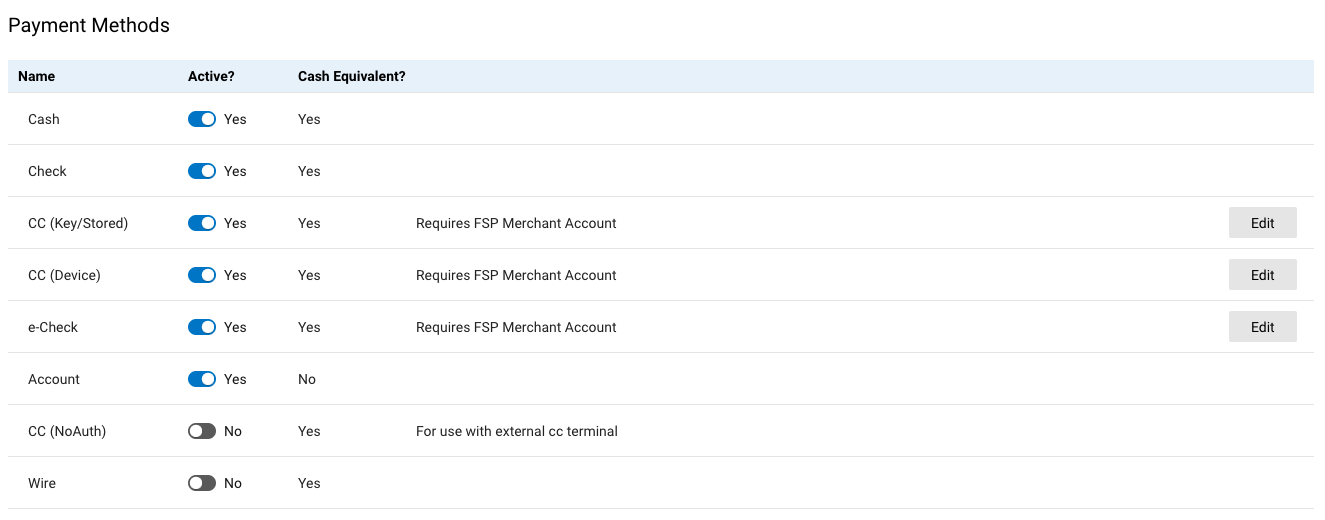Edit the e-Check payment method
This screenshot has height=520, width=1325.
1262,327
